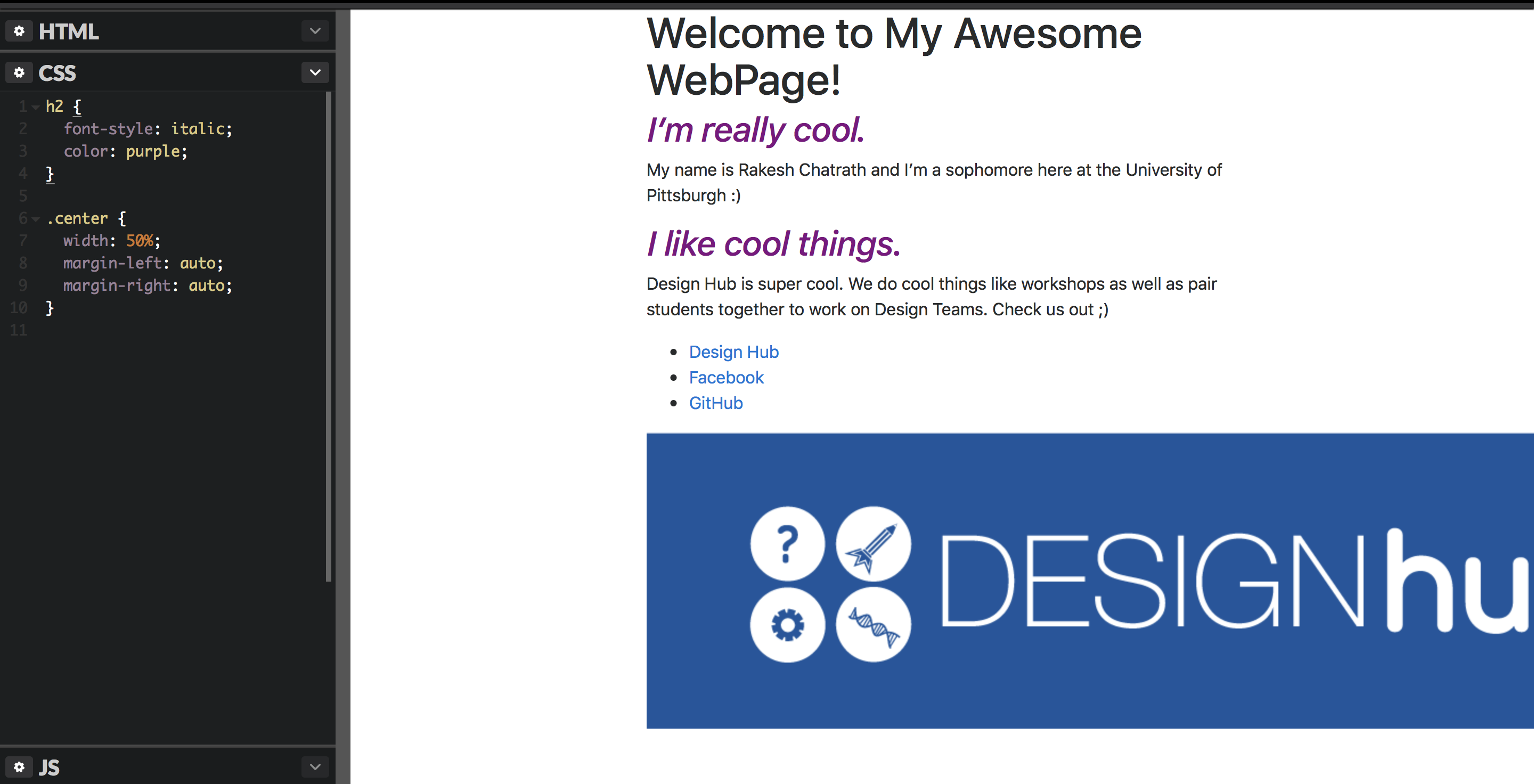Screen dimensions: 1534x784
Task: Click the 'I like cool things.' heading
Action: tap(773, 243)
